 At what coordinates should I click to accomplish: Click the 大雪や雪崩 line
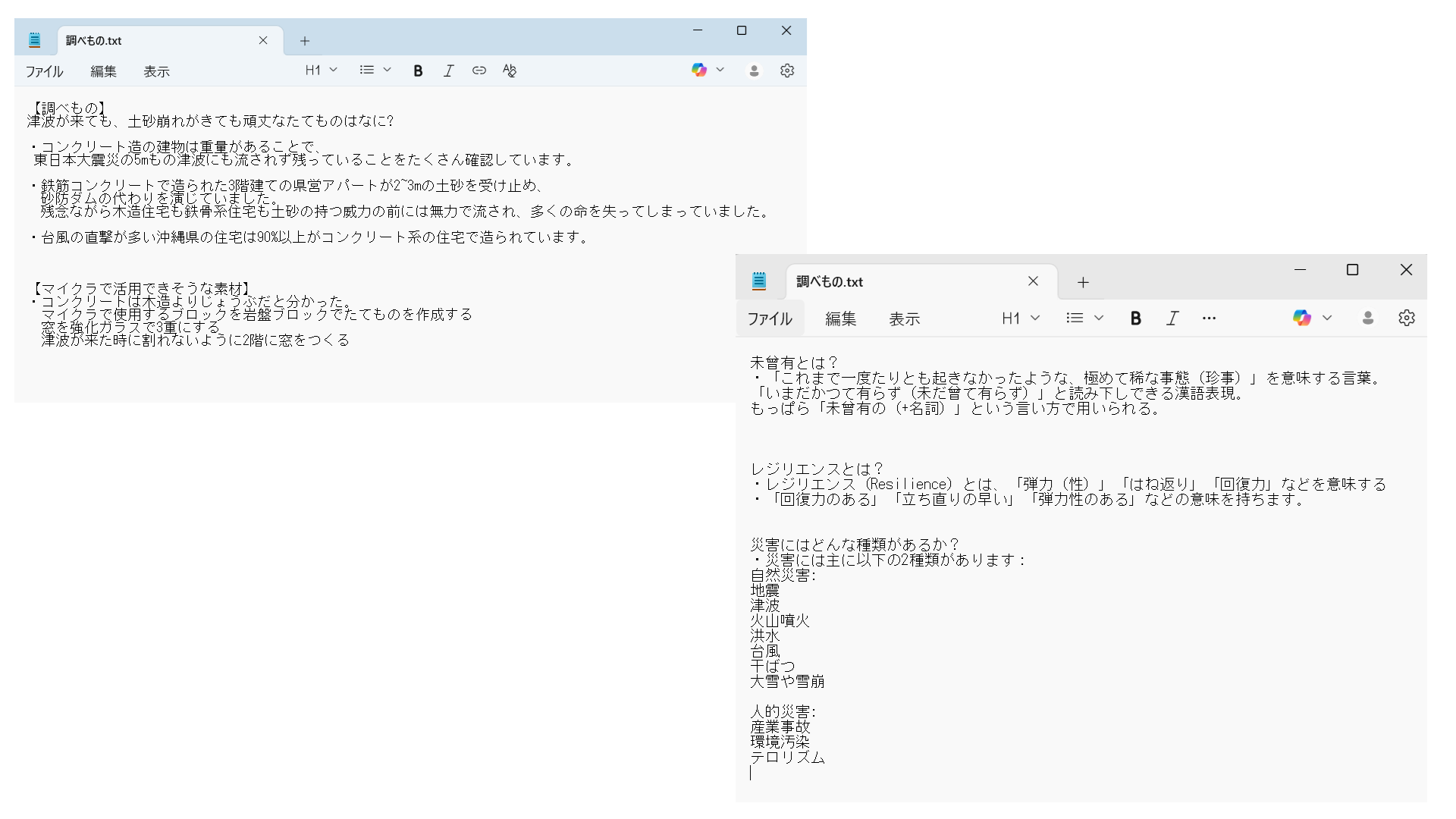tap(787, 682)
